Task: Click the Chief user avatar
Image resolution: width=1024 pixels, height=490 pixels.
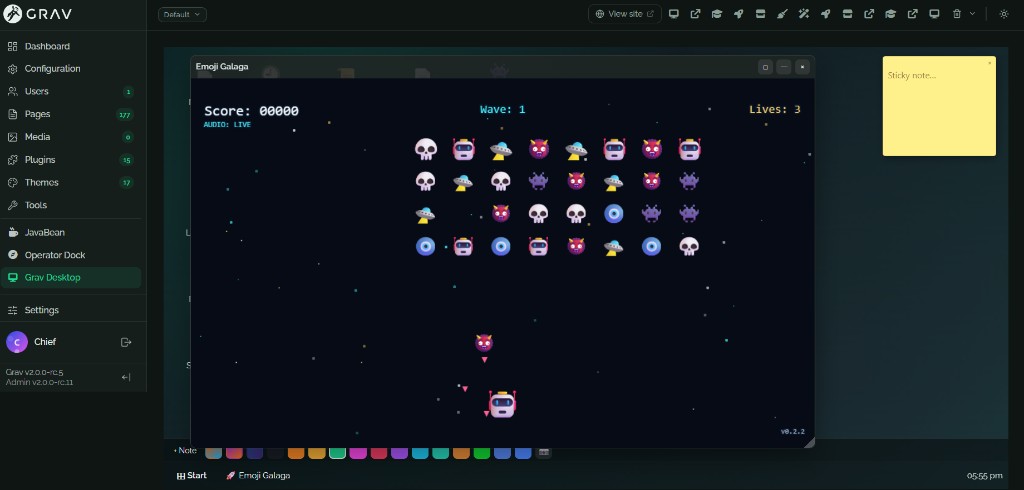Action: click(x=17, y=342)
